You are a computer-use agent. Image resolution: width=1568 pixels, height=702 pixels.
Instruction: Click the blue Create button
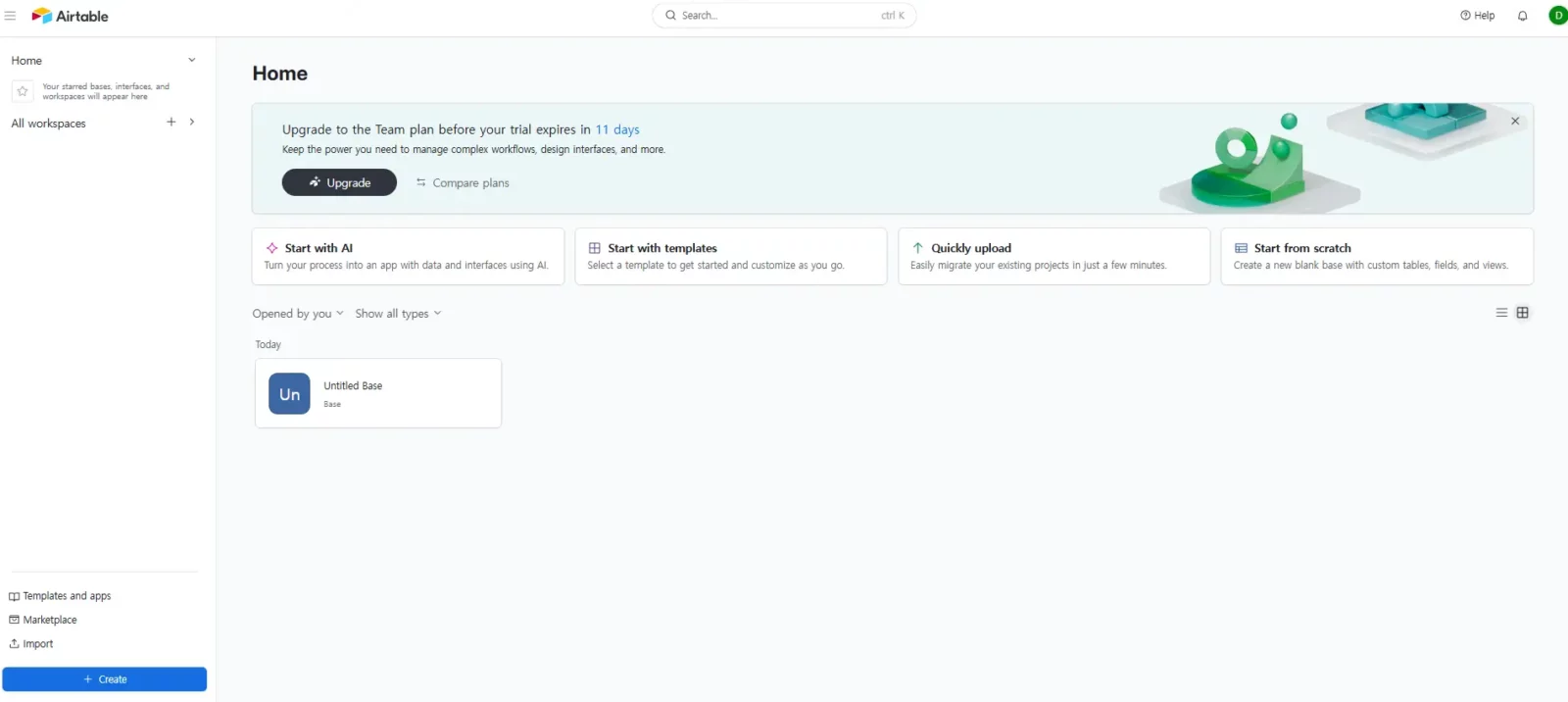[x=104, y=679]
